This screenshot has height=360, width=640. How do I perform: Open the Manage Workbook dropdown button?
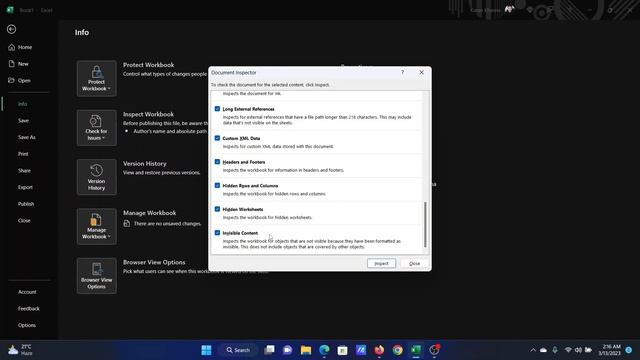click(x=96, y=227)
